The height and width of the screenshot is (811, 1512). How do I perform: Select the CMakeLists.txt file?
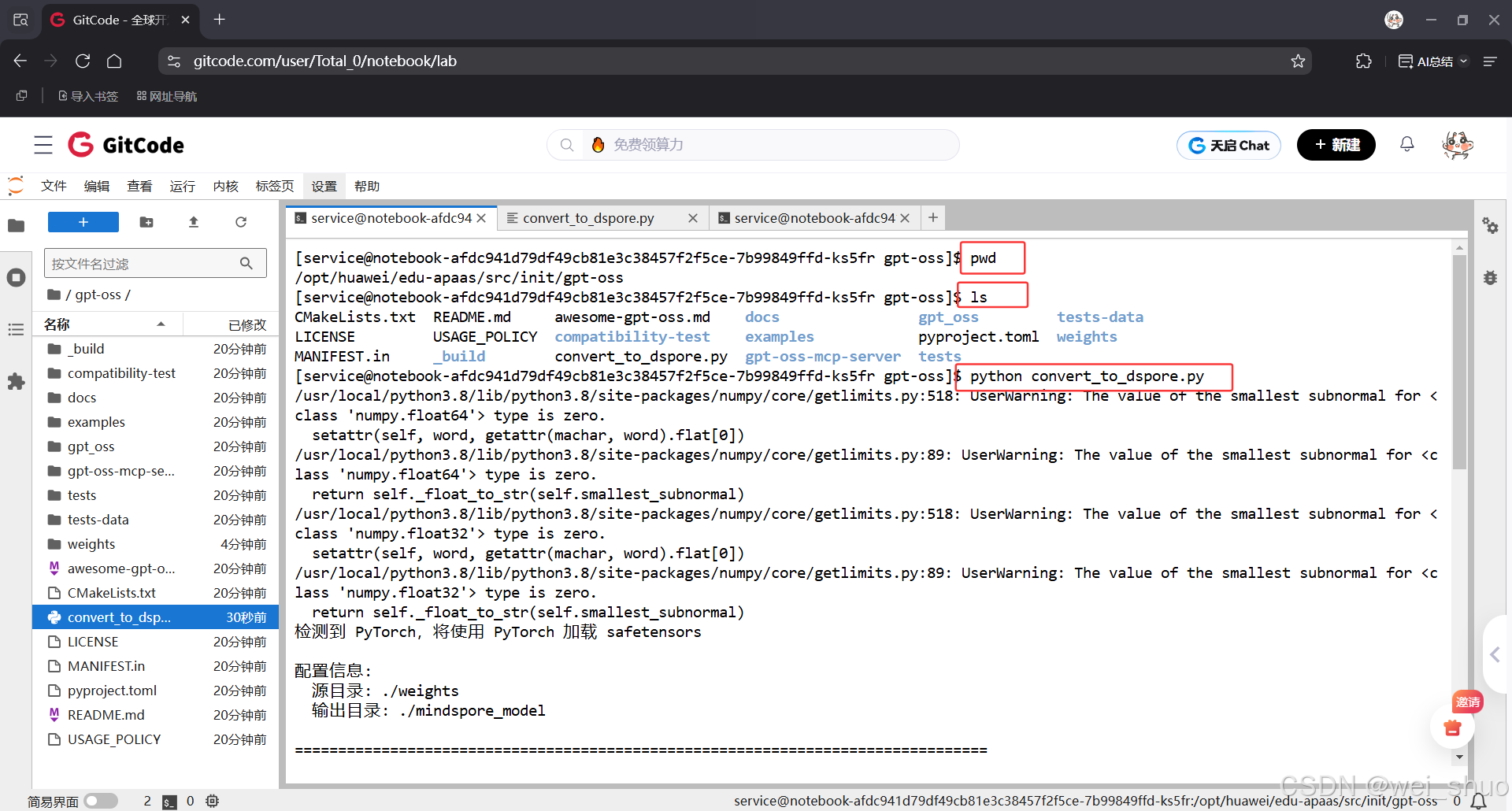pos(155,593)
